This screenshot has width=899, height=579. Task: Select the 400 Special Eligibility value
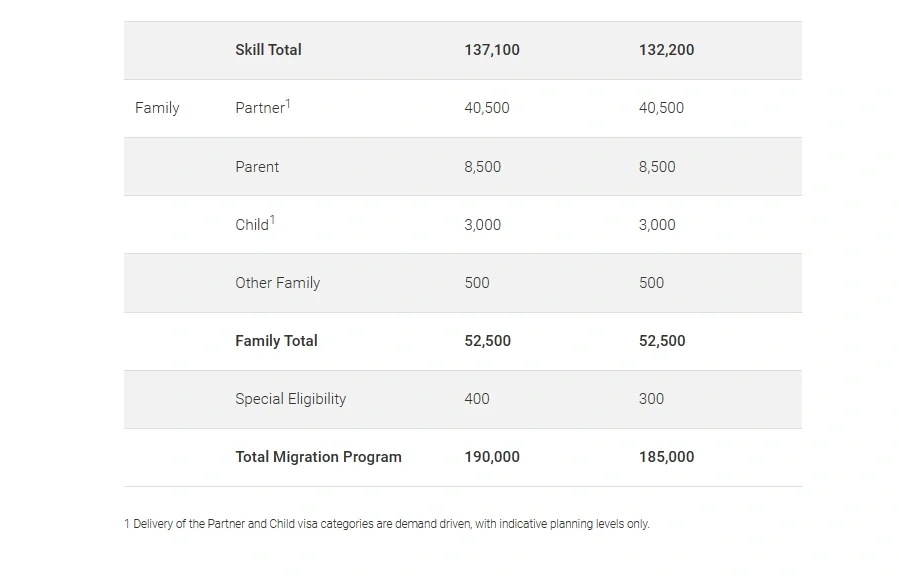tap(477, 399)
